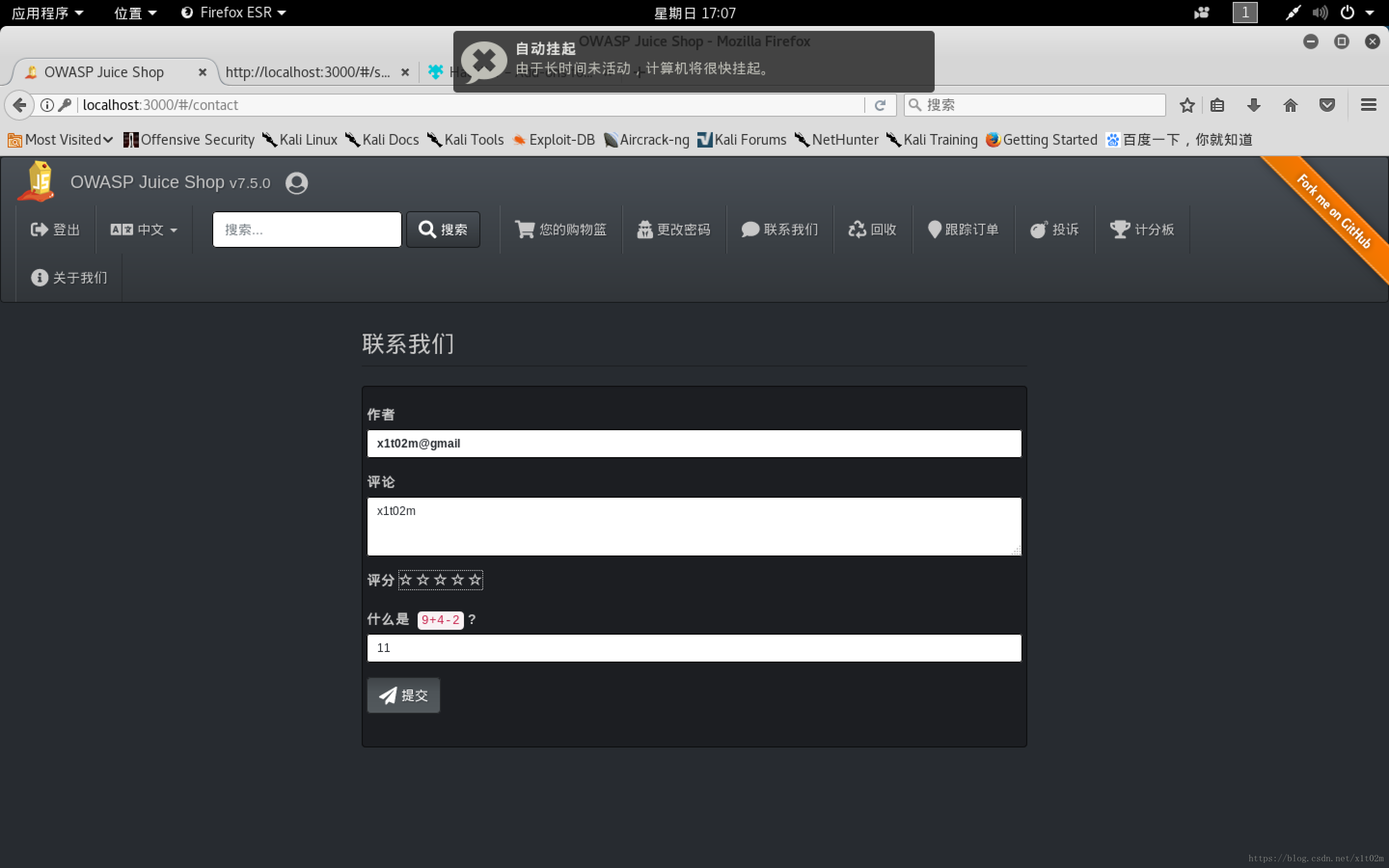1389x868 pixels.
Task: Open 更改密码 change password page
Action: [x=674, y=230]
